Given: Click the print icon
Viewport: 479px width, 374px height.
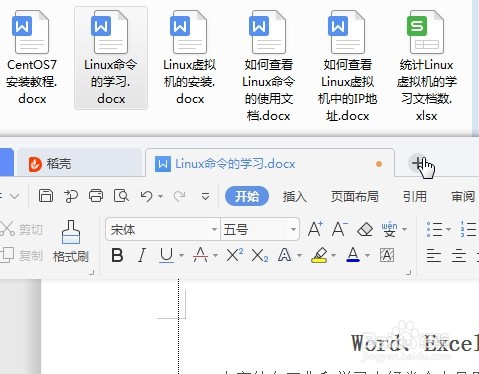Looking at the screenshot, I should point(96,196).
